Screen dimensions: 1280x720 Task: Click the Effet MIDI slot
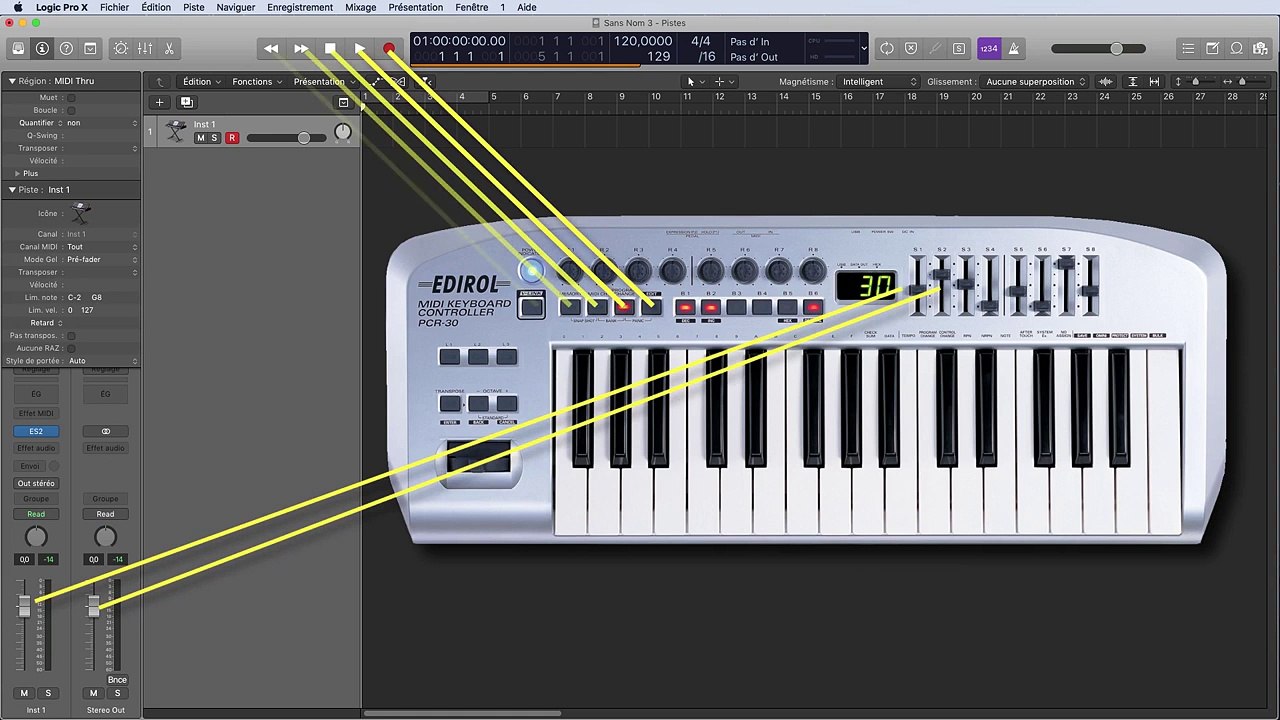click(x=36, y=413)
